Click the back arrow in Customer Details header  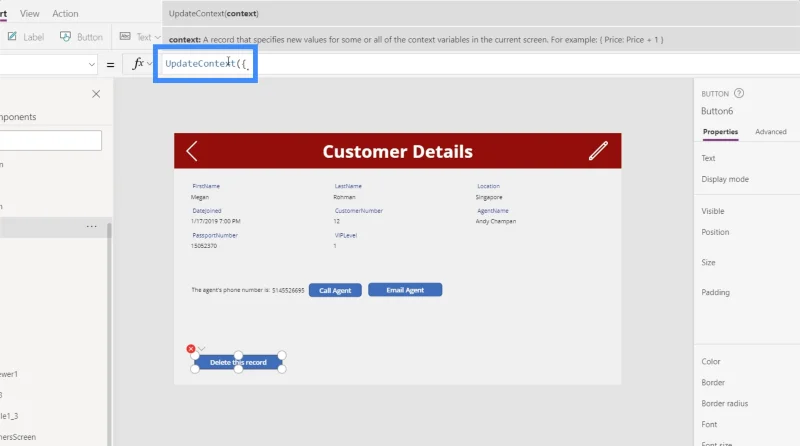coord(192,151)
